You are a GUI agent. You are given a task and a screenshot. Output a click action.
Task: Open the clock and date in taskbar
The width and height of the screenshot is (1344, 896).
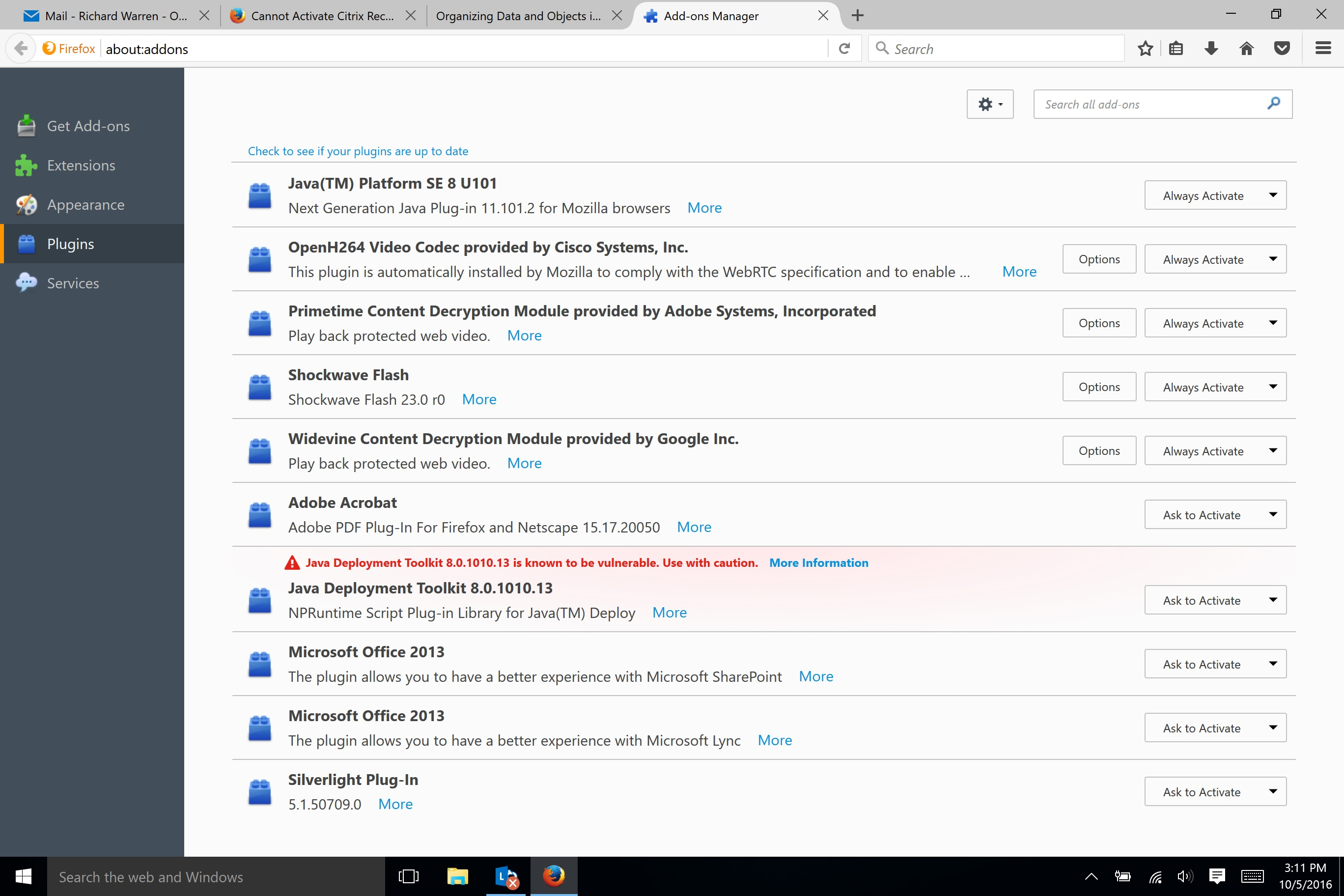[1305, 876]
